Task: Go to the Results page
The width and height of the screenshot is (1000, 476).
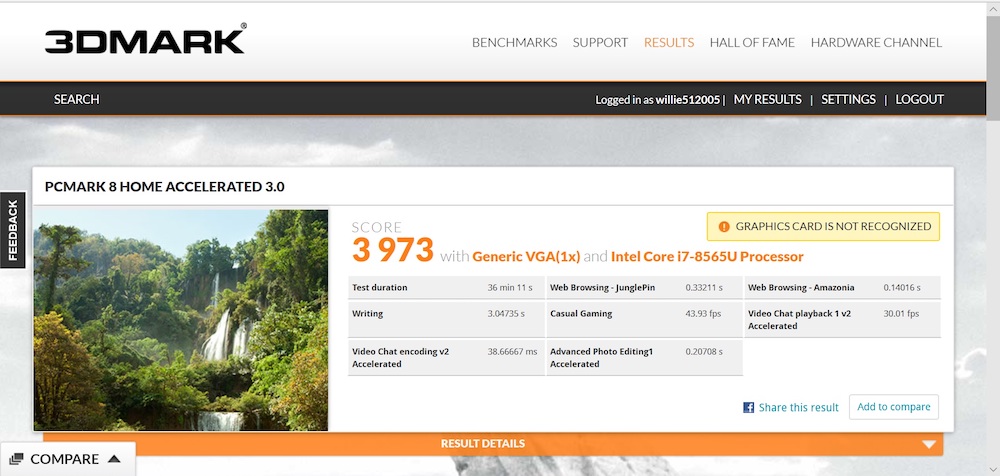Action: [x=669, y=43]
